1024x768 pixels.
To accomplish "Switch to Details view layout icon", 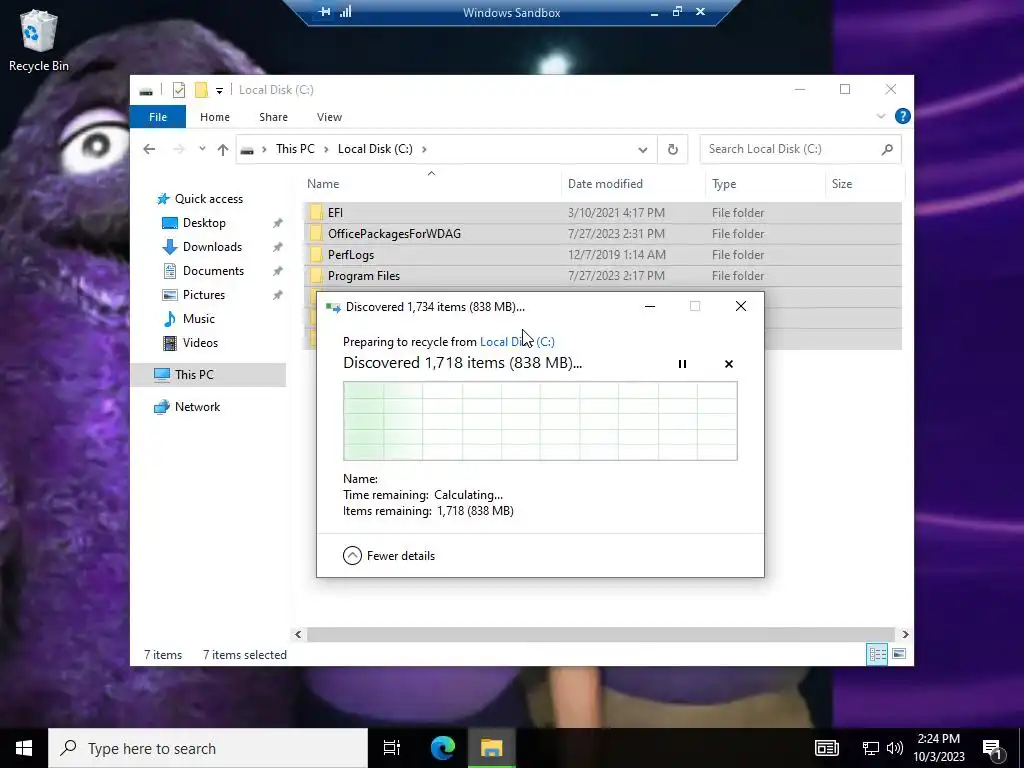I will click(877, 654).
